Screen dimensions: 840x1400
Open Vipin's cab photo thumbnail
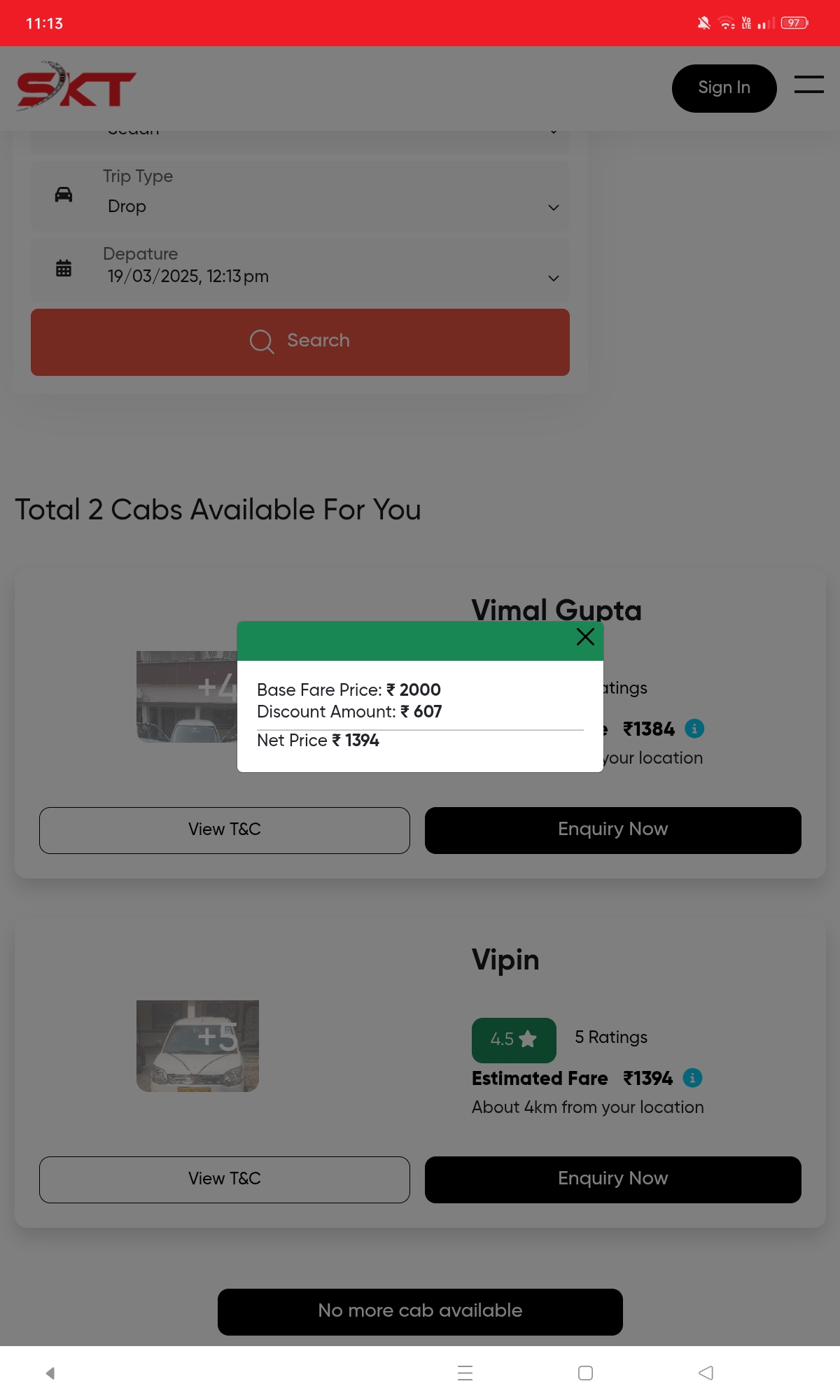click(197, 1046)
